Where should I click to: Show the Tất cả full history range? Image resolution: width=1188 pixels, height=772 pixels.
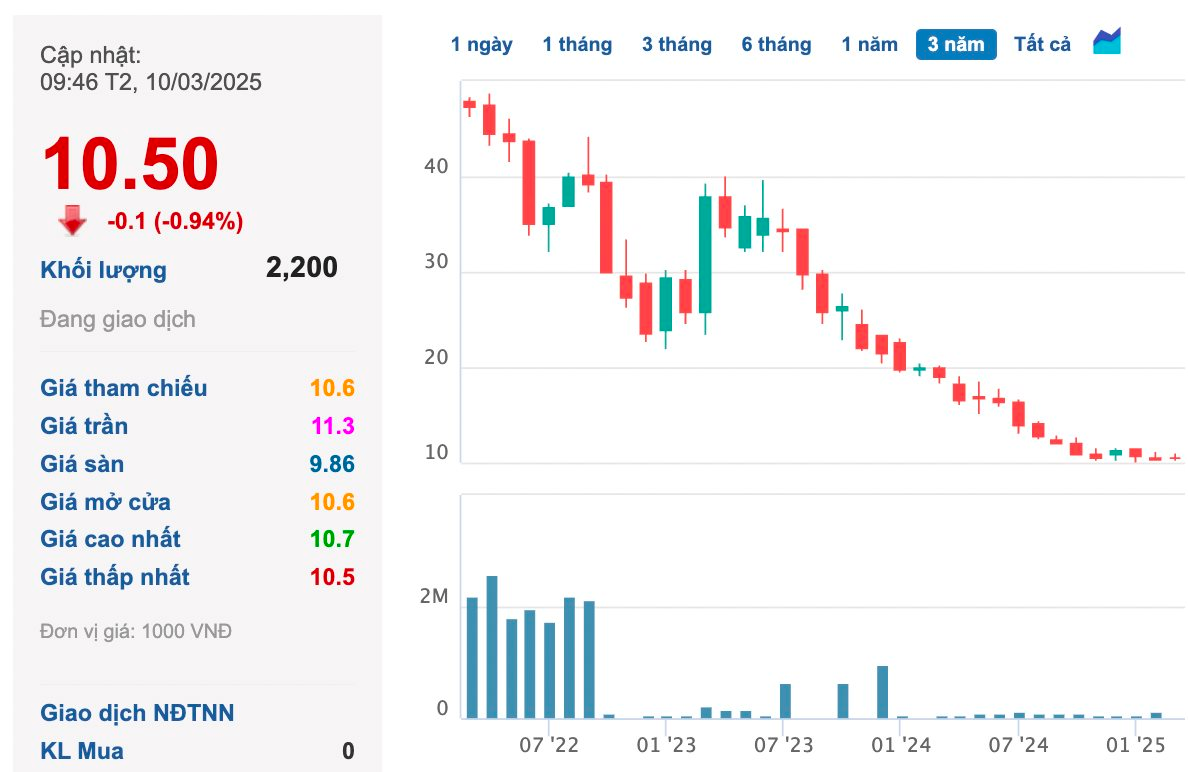pos(1042,45)
